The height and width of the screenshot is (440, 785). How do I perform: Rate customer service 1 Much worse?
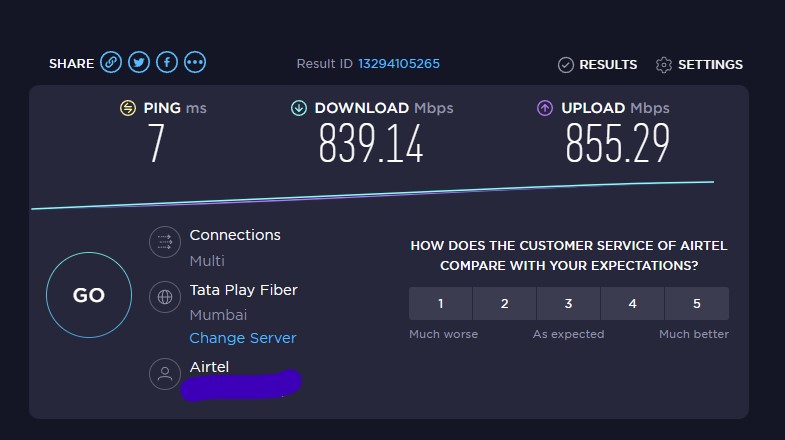coord(441,303)
